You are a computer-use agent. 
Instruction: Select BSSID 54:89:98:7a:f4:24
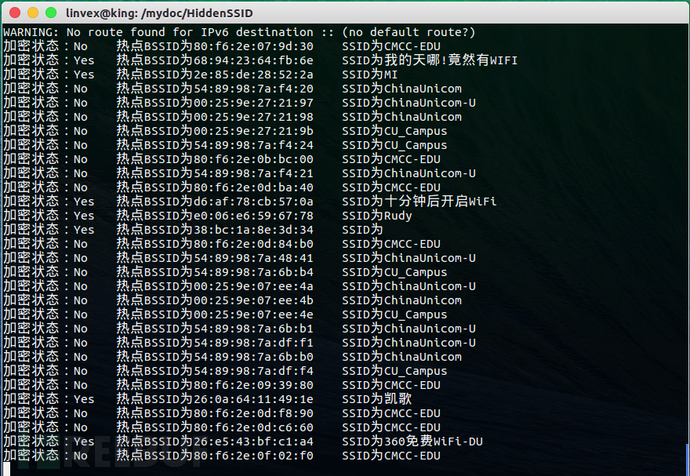253,145
